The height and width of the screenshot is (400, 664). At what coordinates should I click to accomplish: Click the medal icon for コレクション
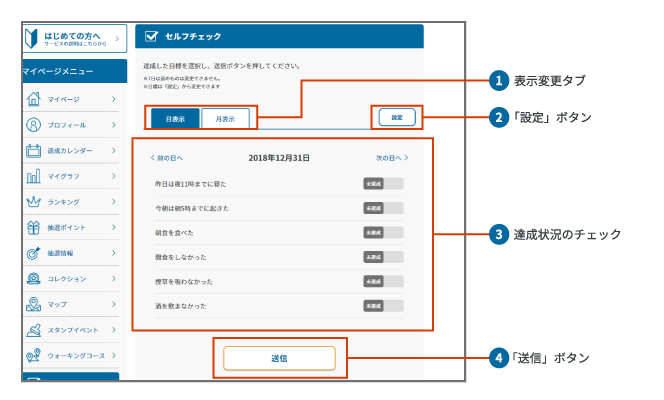pyautogui.click(x=33, y=279)
